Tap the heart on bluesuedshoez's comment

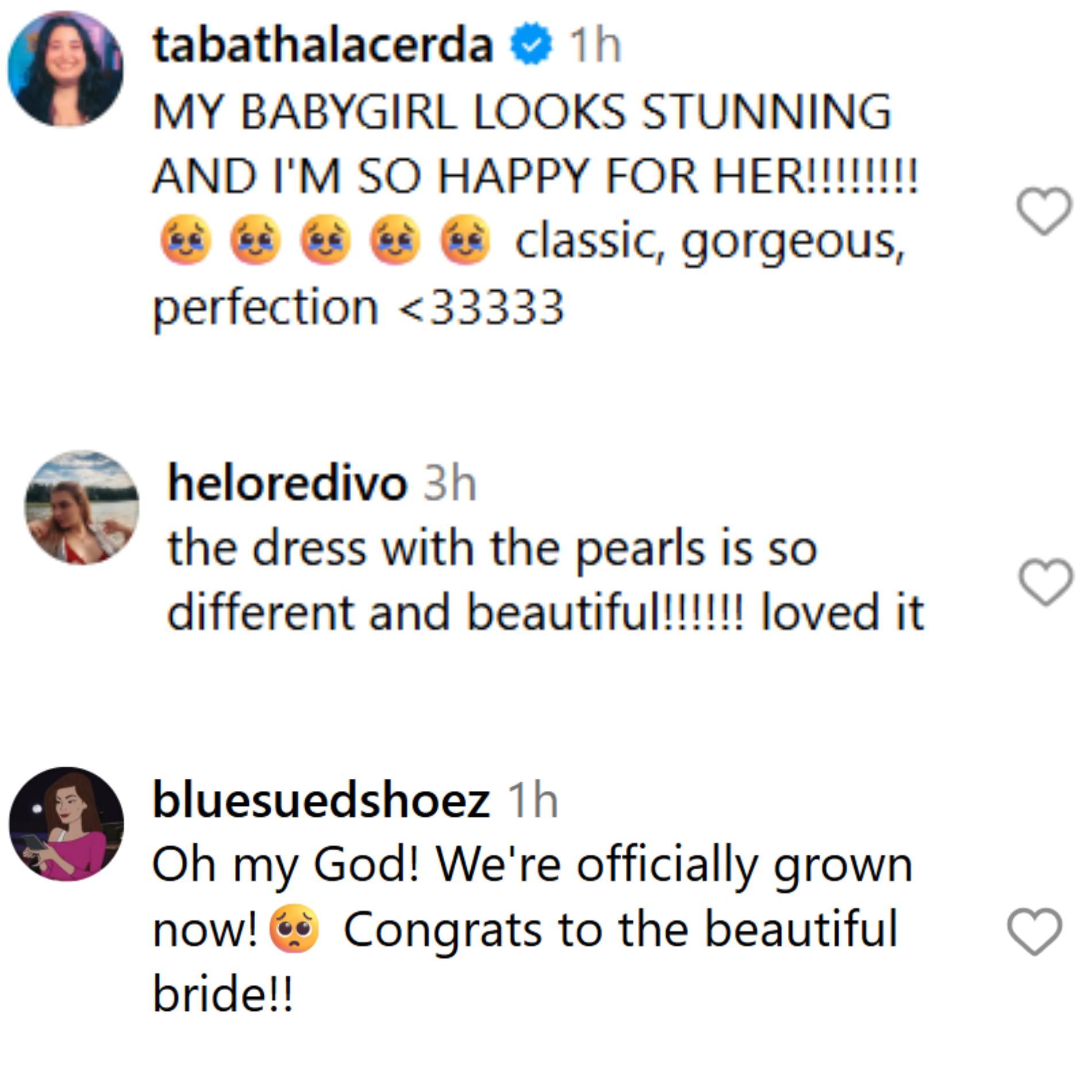1035,931
